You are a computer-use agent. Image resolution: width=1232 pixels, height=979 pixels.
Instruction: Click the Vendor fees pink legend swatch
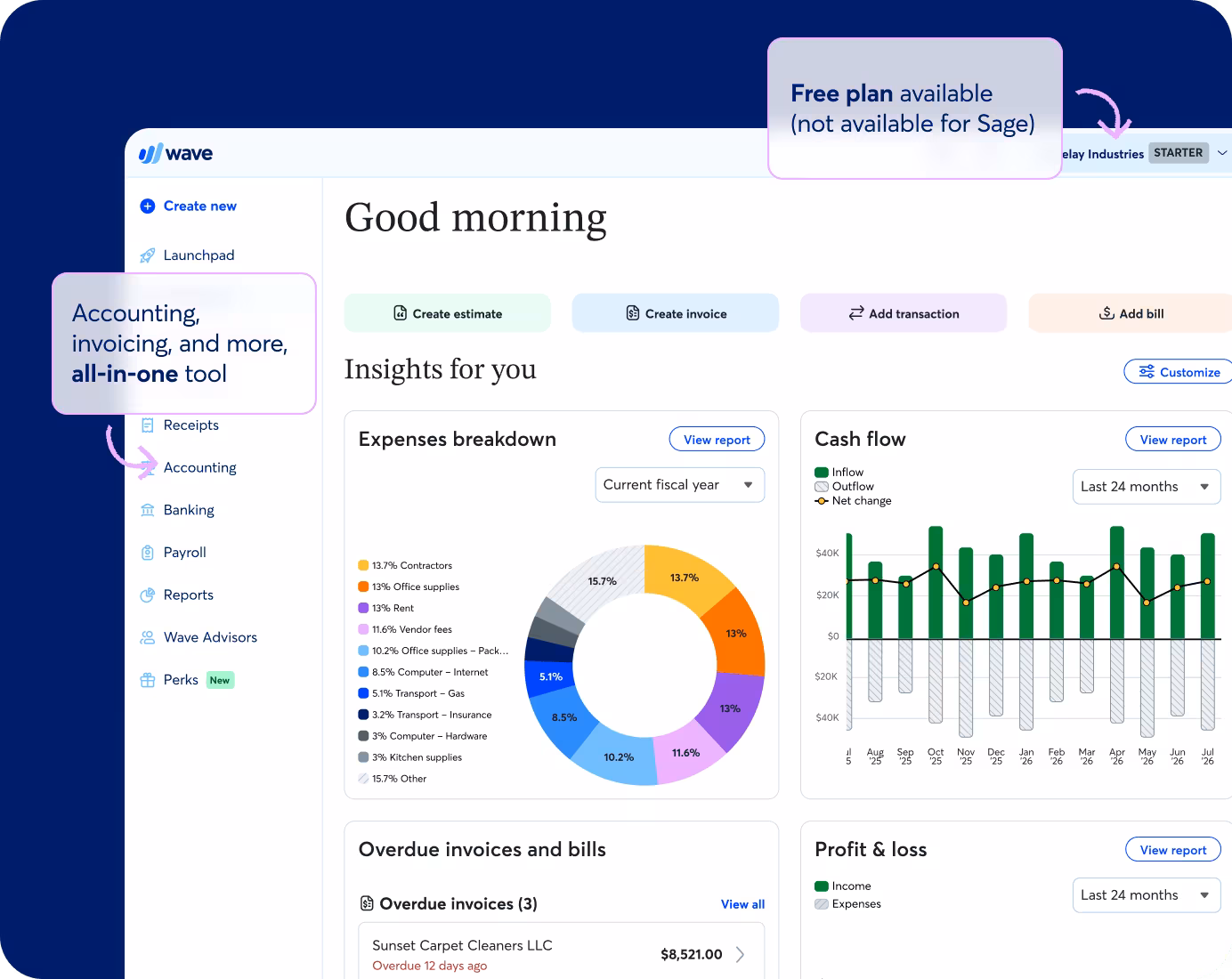click(363, 629)
